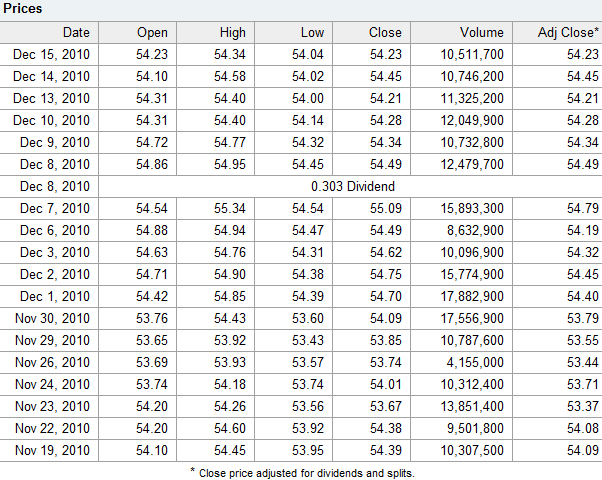Click volume value 12,479,700
602x480 pixels.
pyautogui.click(x=472, y=164)
